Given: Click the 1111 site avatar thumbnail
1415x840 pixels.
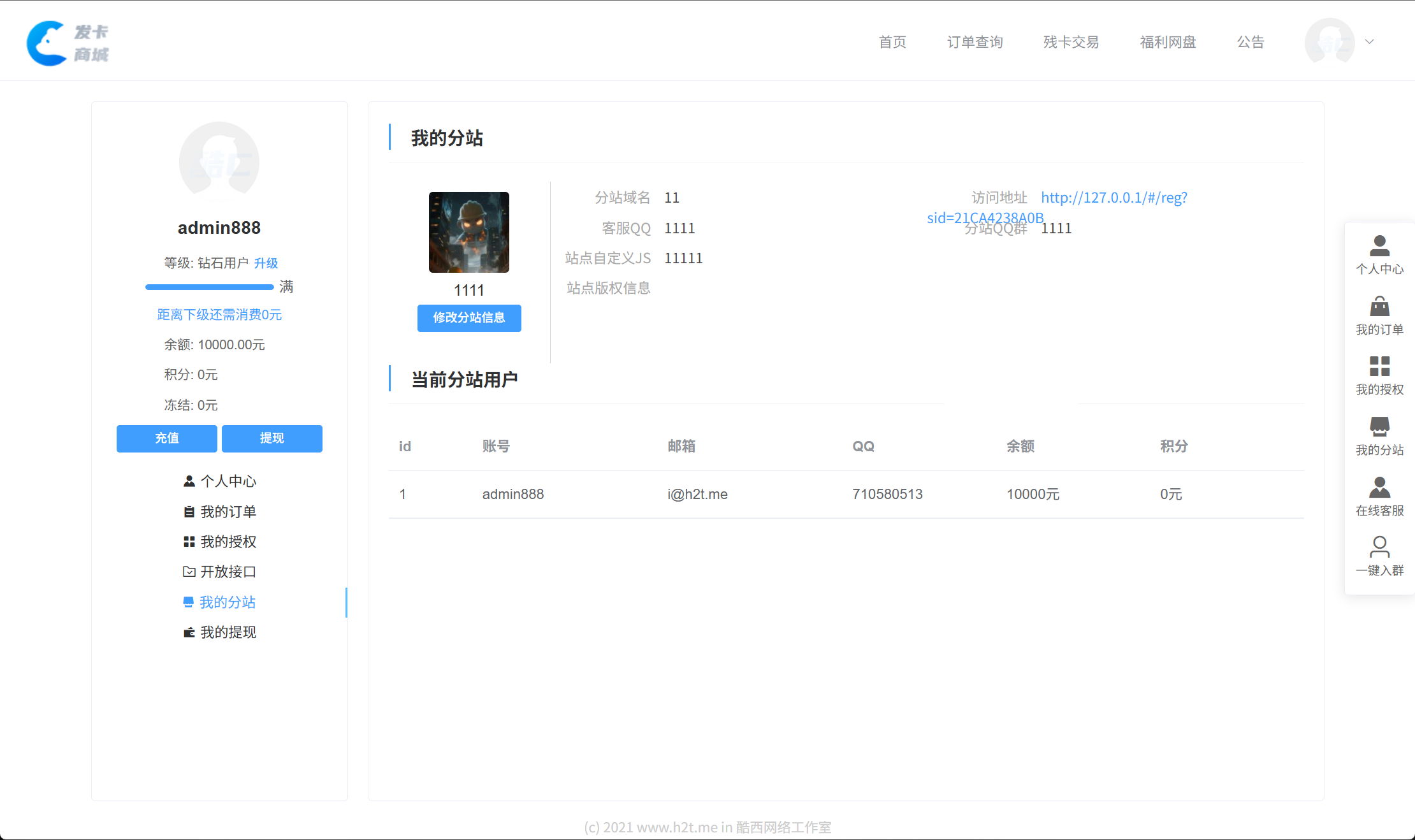Looking at the screenshot, I should [468, 233].
